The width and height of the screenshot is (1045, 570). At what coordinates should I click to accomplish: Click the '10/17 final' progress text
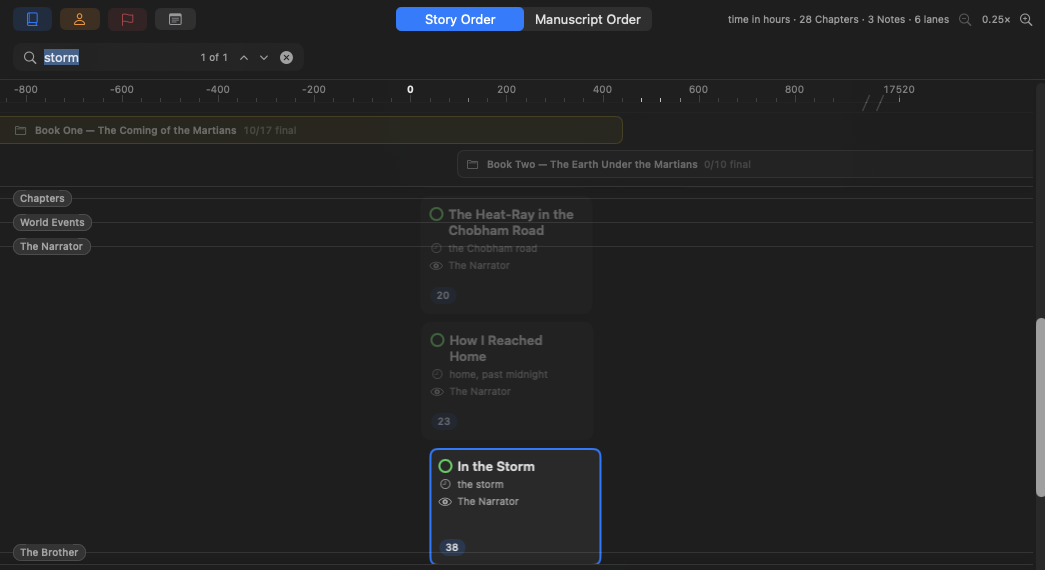click(x=270, y=130)
